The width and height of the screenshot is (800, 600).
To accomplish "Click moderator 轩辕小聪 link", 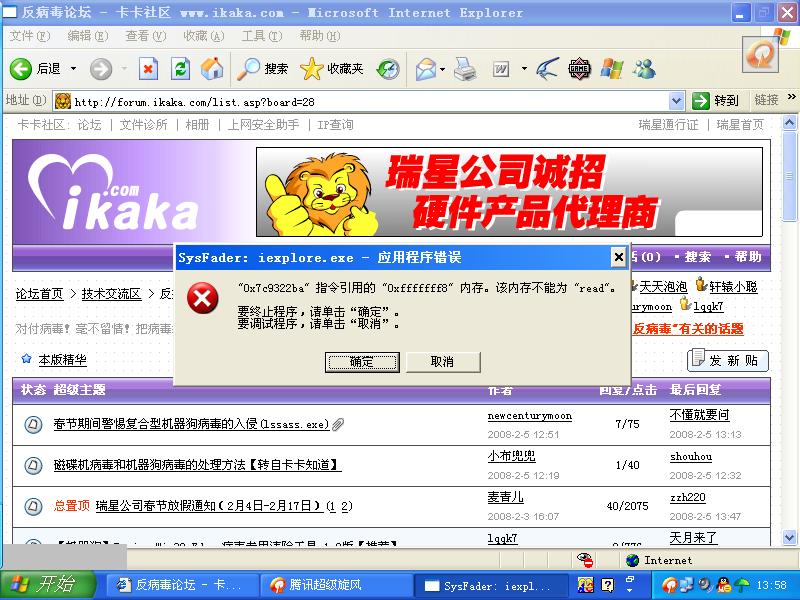I will (733, 287).
